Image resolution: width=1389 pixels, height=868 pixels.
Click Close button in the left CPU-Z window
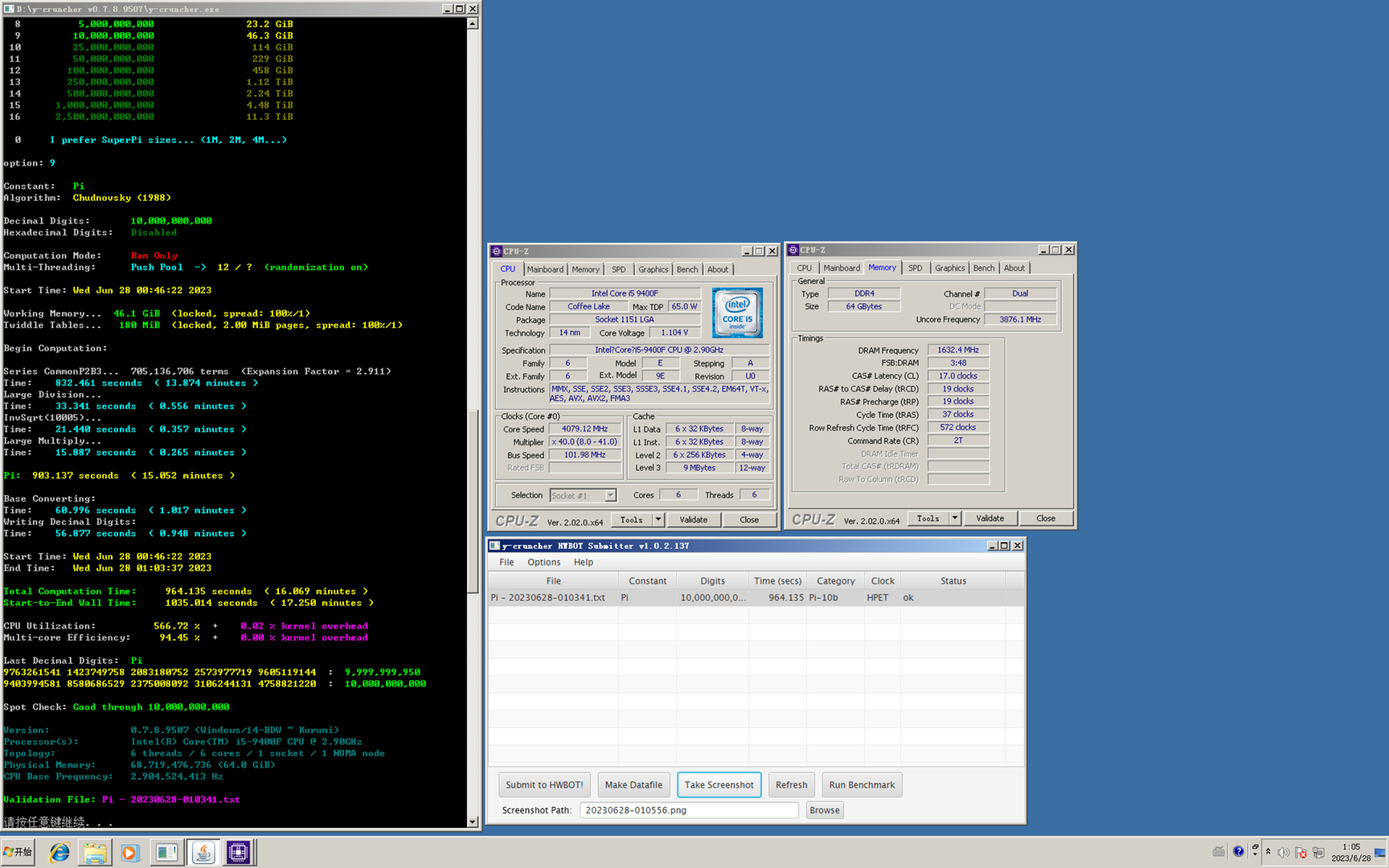pyautogui.click(x=749, y=520)
